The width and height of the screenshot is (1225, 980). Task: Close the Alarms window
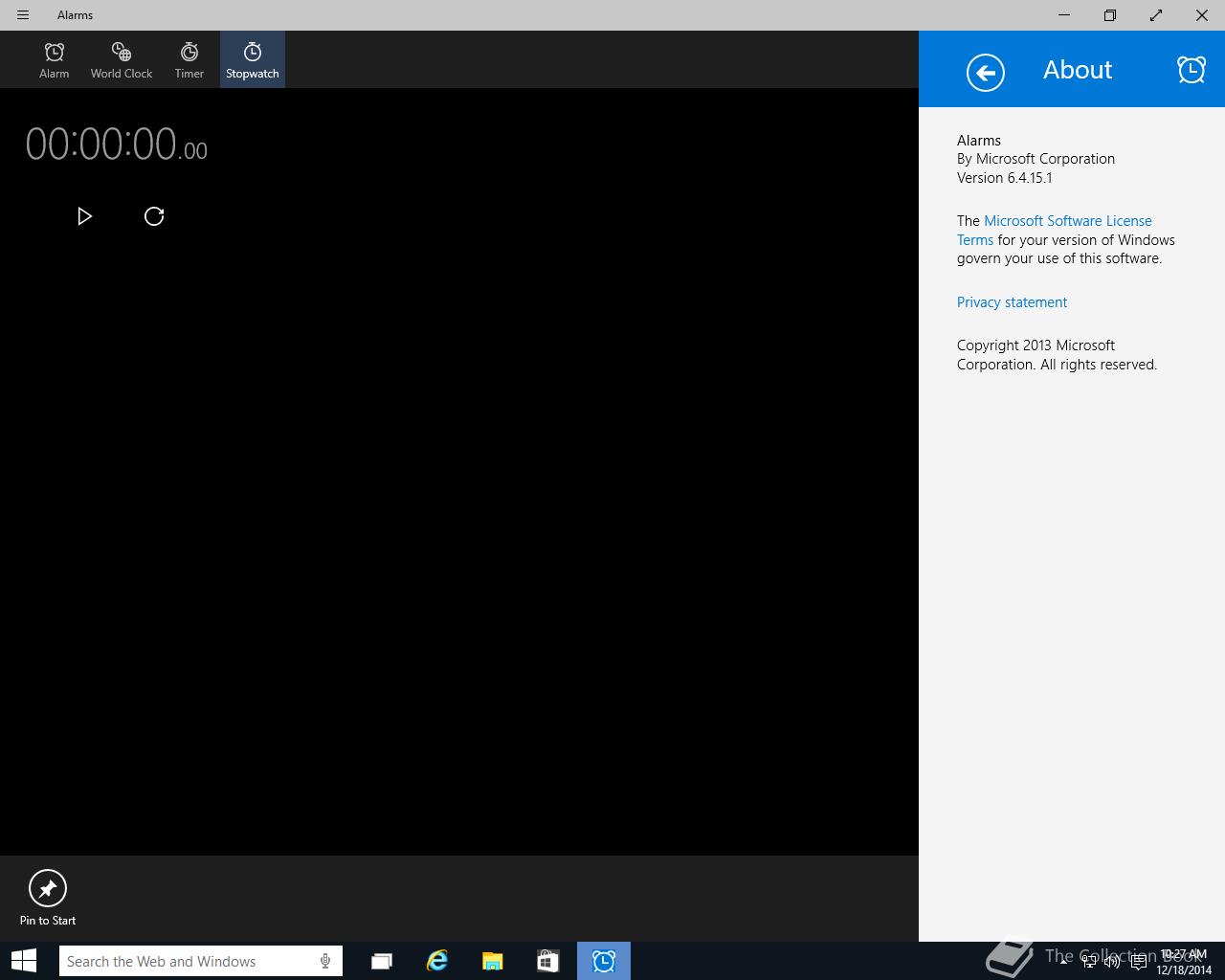[1202, 15]
